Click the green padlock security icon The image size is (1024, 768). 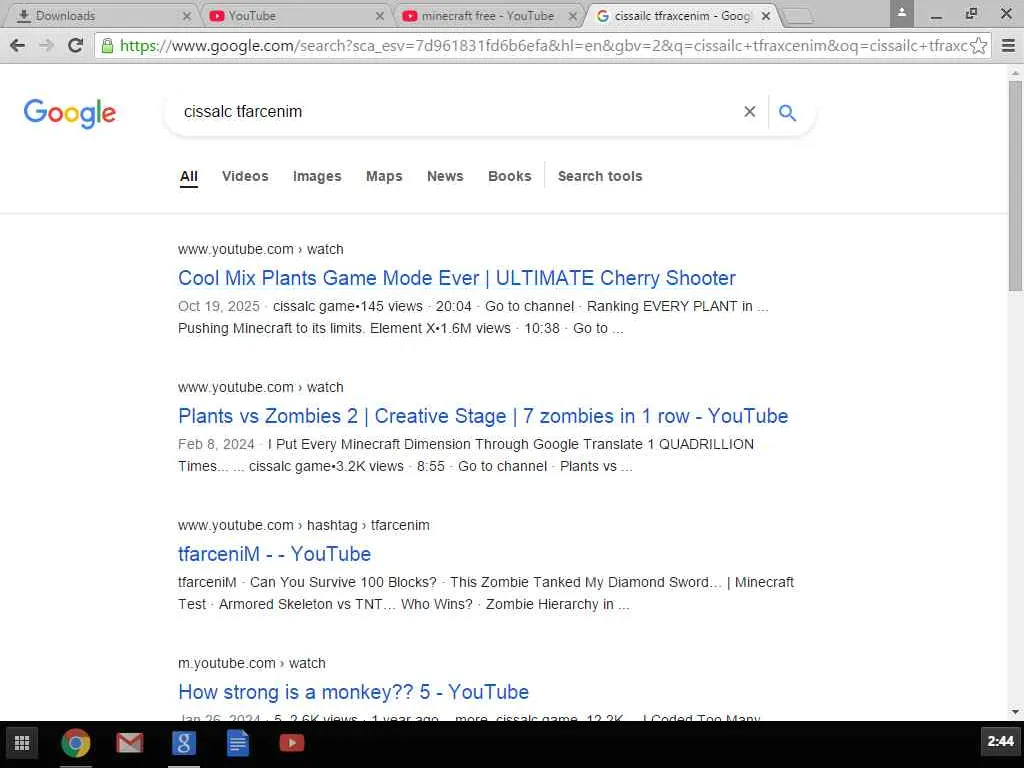coord(108,45)
